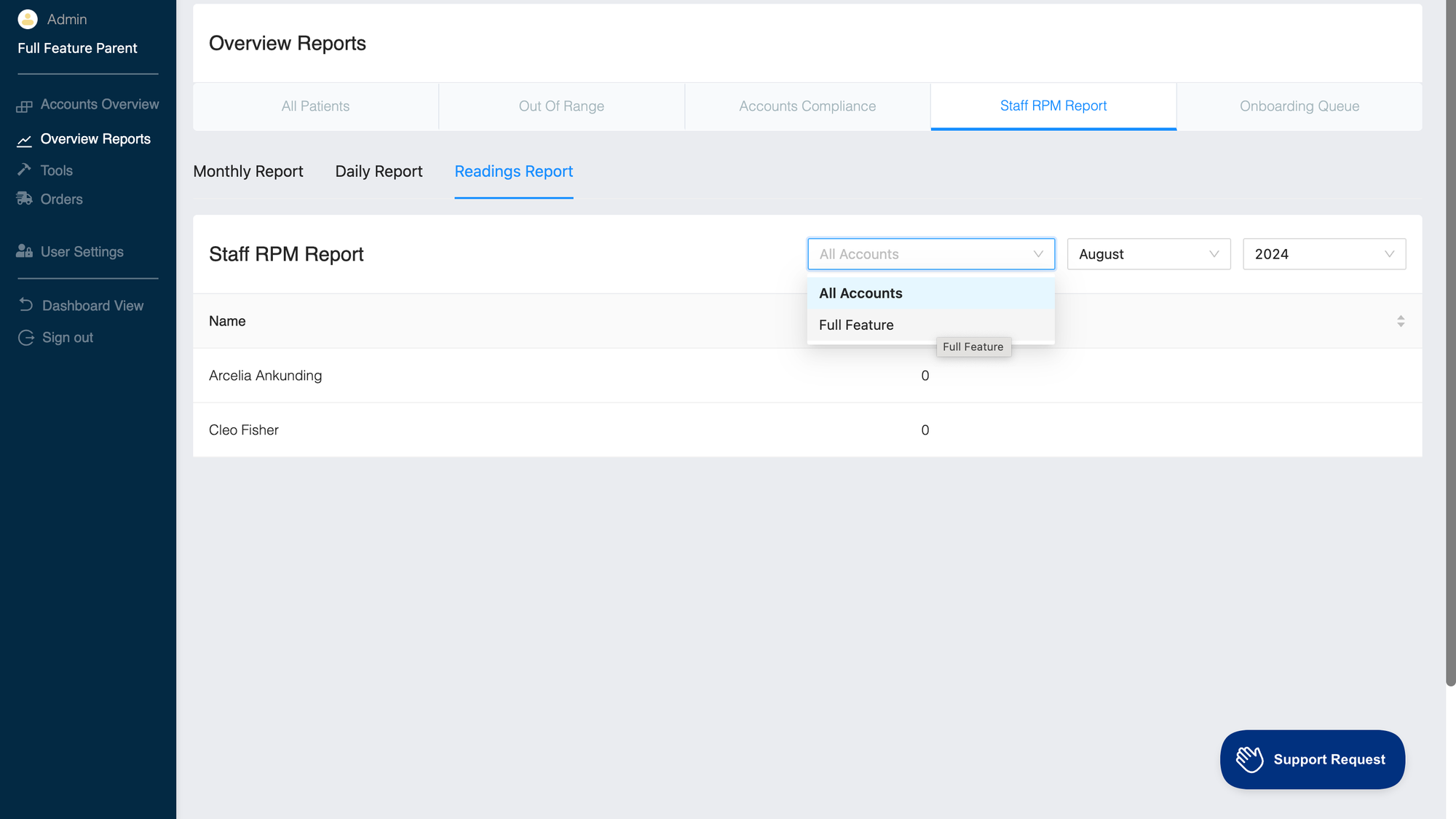Viewport: 1456px width, 819px height.
Task: Switch to the Out Of Range tab
Action: (561, 106)
